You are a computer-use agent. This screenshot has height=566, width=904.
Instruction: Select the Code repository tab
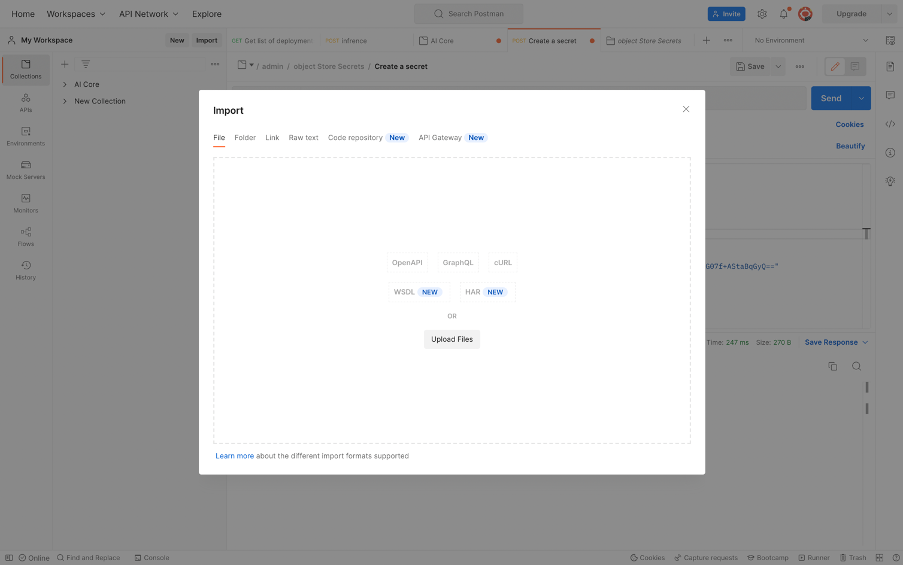coord(355,138)
